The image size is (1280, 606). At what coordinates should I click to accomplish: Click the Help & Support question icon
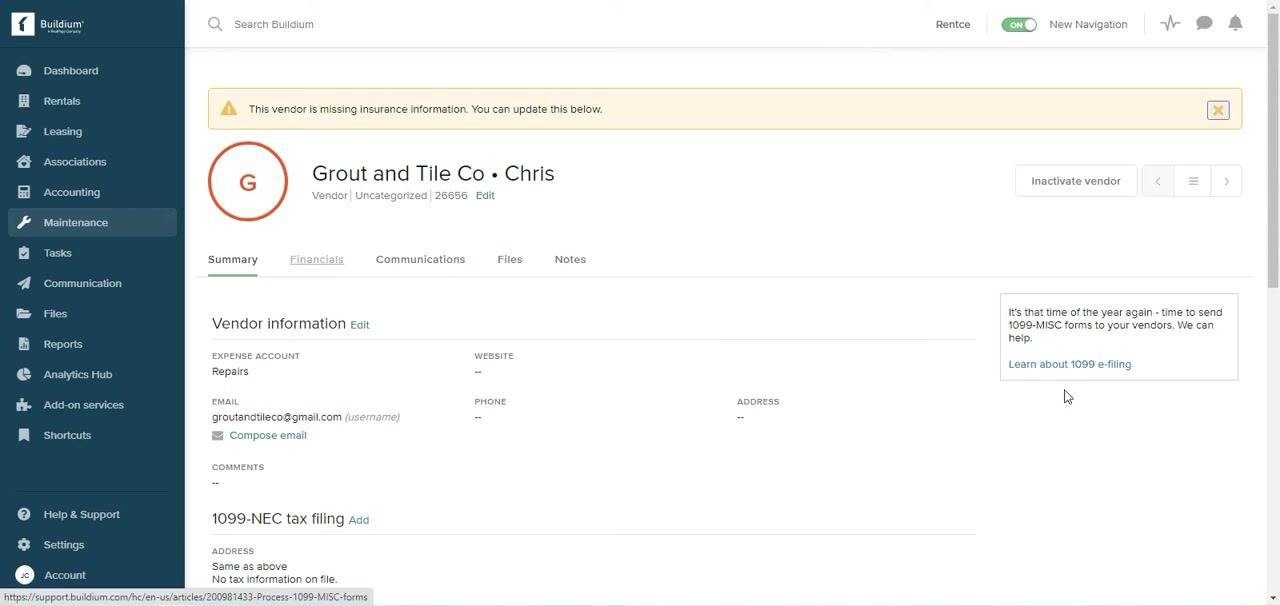(24, 514)
